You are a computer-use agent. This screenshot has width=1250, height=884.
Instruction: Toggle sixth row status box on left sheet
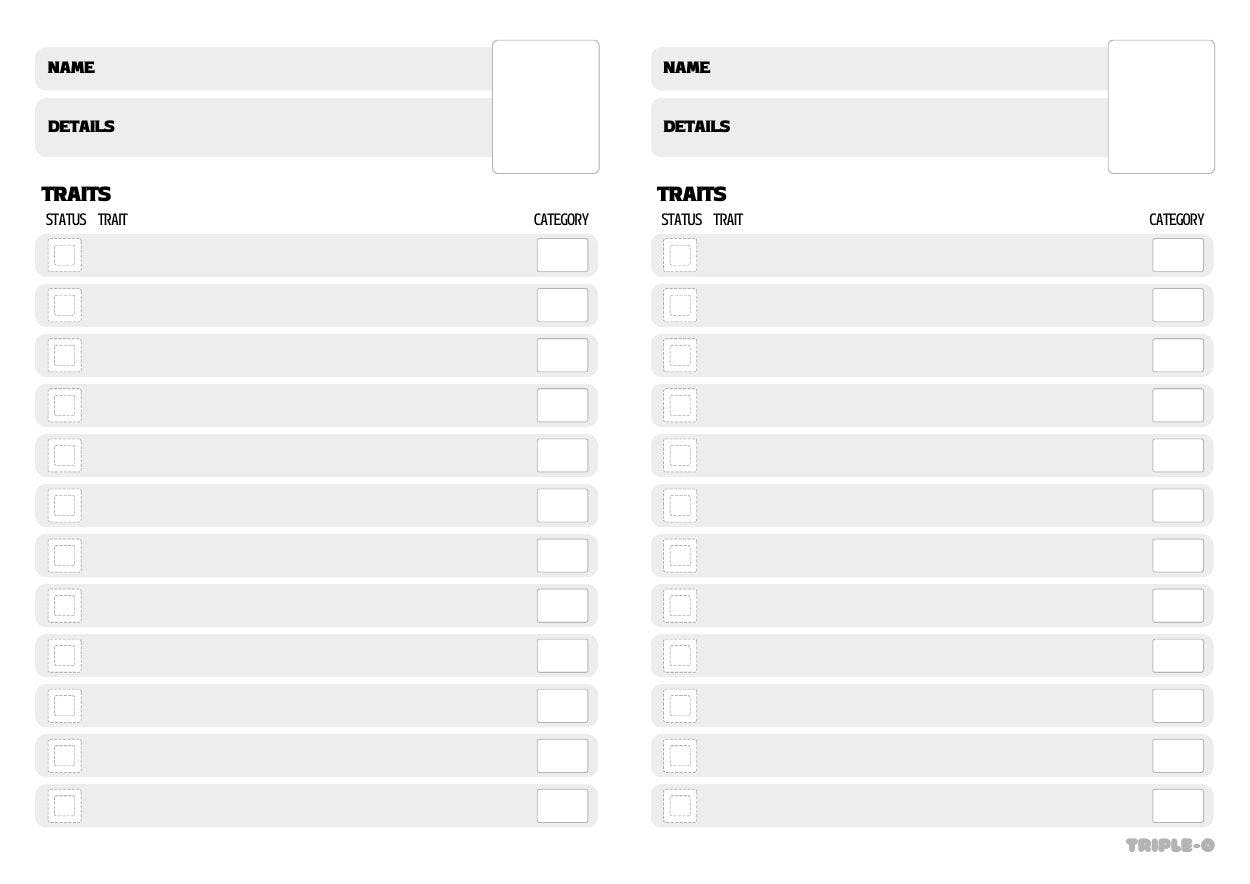pyautogui.click(x=64, y=505)
